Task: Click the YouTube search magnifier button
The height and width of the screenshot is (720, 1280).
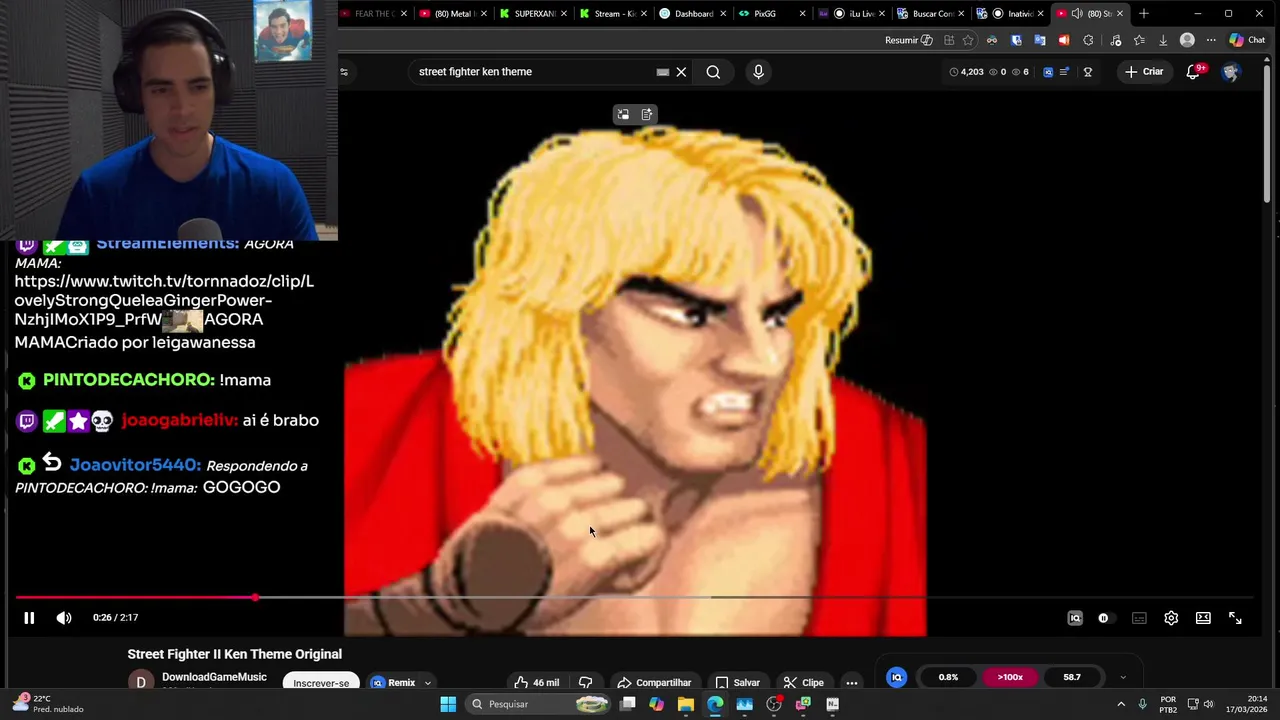Action: coord(713,72)
